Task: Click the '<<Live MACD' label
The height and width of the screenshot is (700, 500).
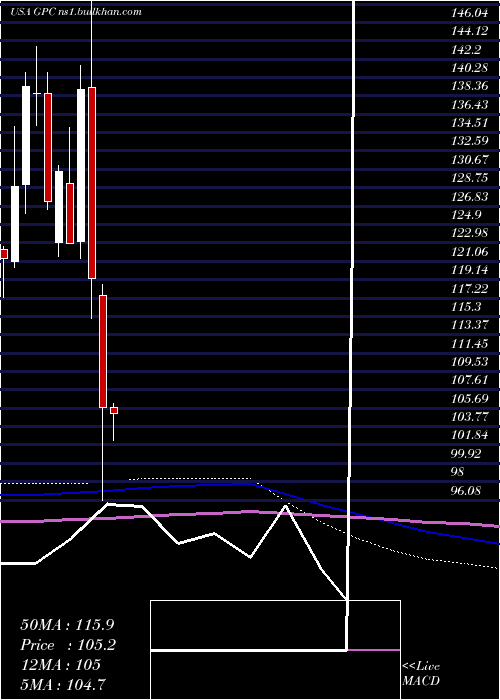Action: 421,673
